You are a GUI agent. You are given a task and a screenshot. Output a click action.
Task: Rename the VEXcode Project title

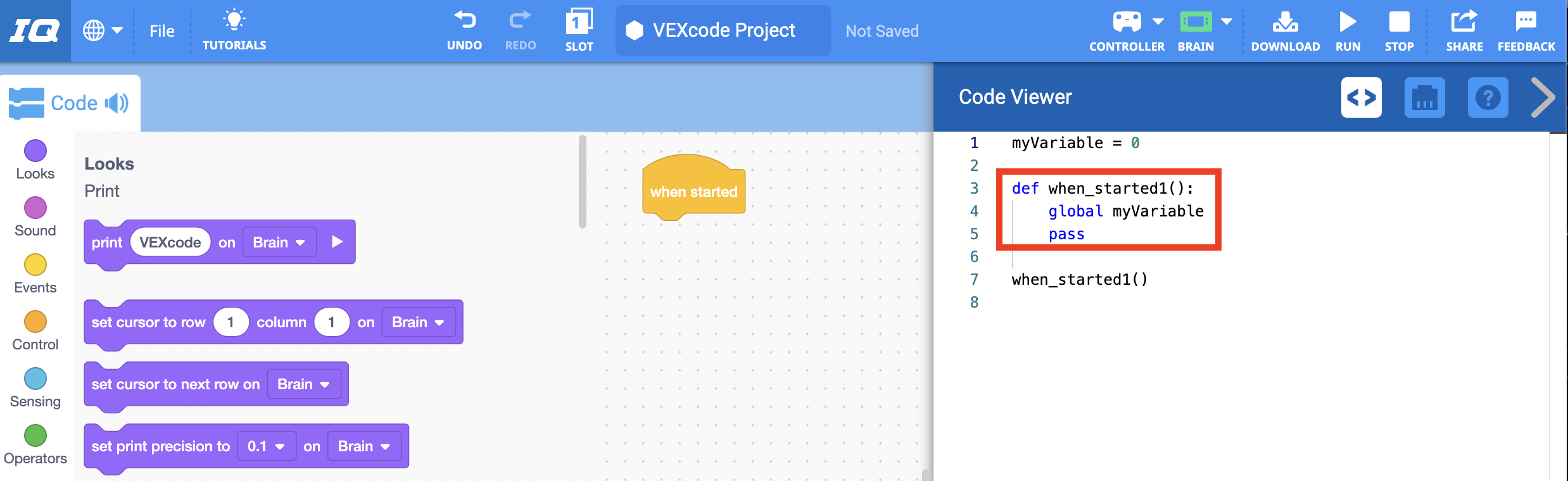click(723, 30)
